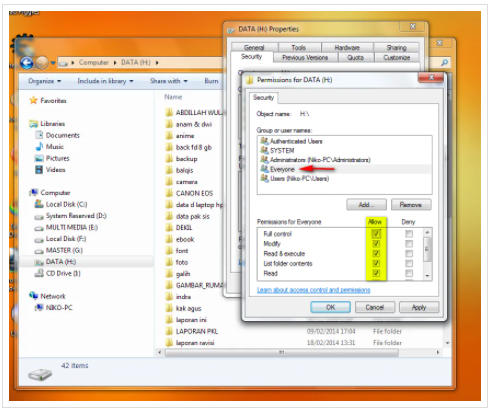Open Include in library dropdown
Viewport: 492px width, 412px height.
(x=105, y=81)
